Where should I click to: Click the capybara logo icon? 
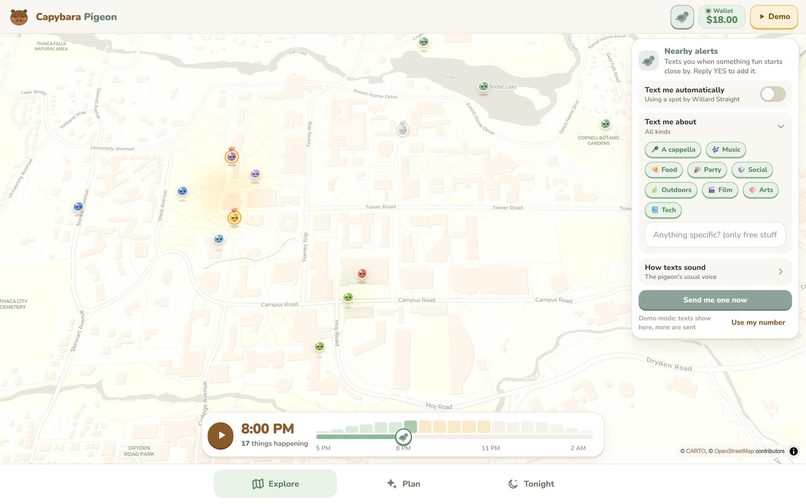pos(19,17)
